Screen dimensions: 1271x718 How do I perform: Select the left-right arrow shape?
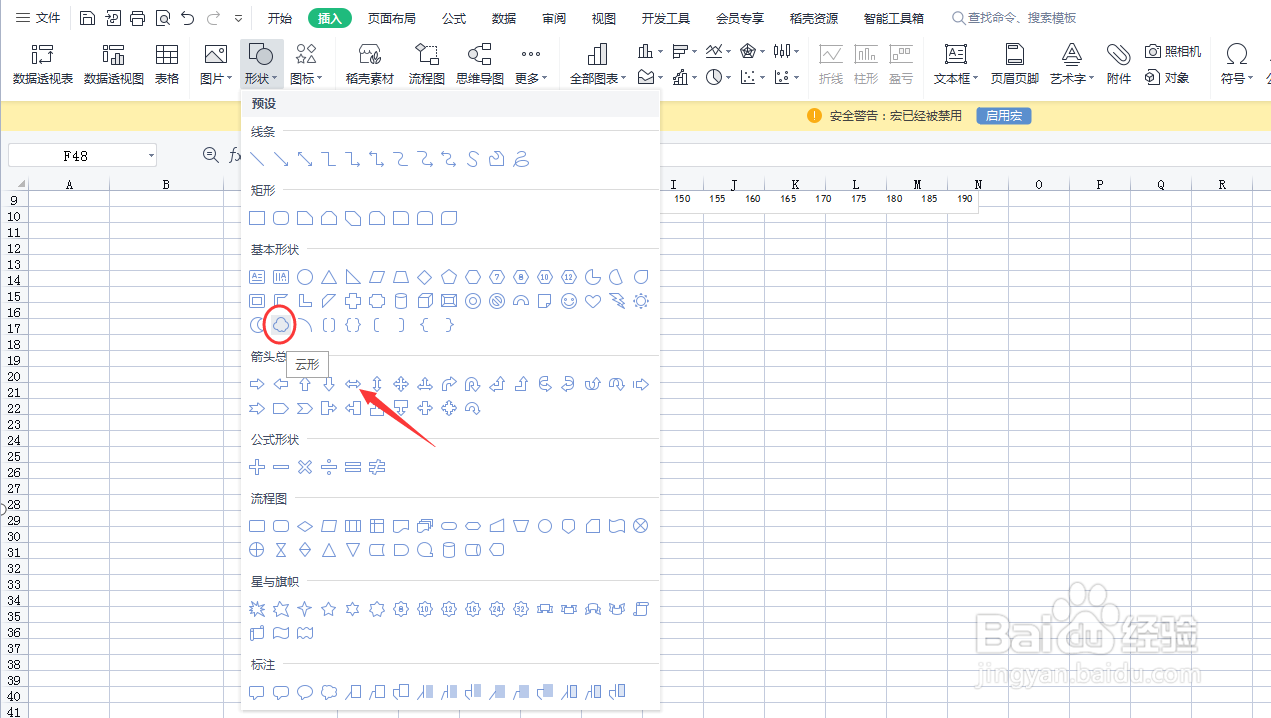tap(352, 383)
